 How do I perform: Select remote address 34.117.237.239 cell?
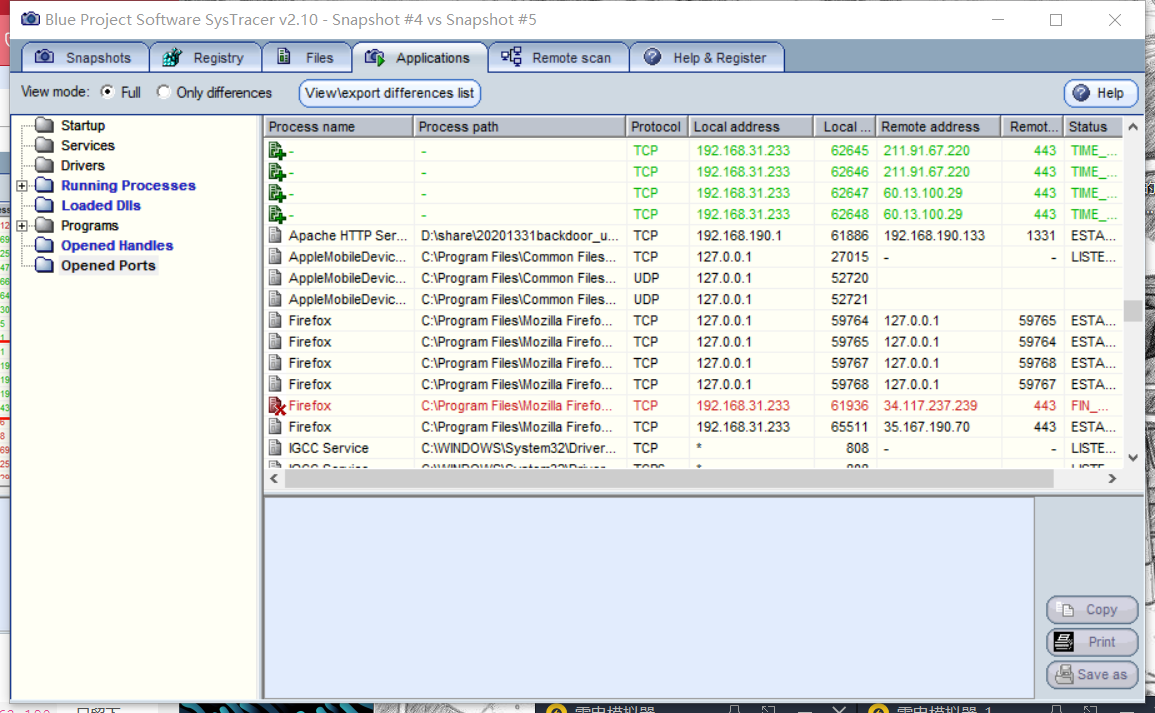tap(930, 406)
